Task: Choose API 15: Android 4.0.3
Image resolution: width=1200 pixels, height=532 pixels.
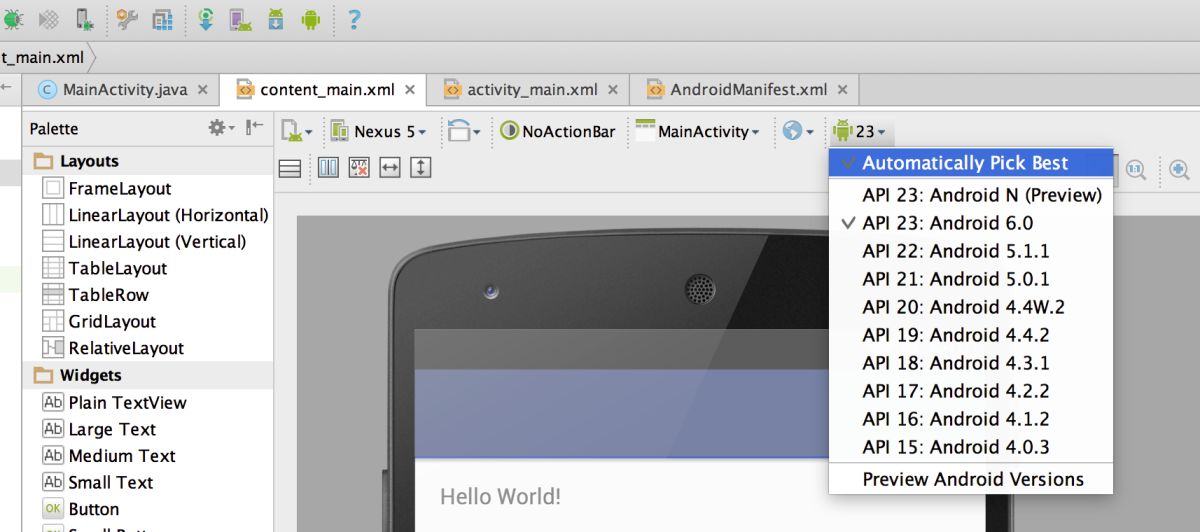Action: 970,447
